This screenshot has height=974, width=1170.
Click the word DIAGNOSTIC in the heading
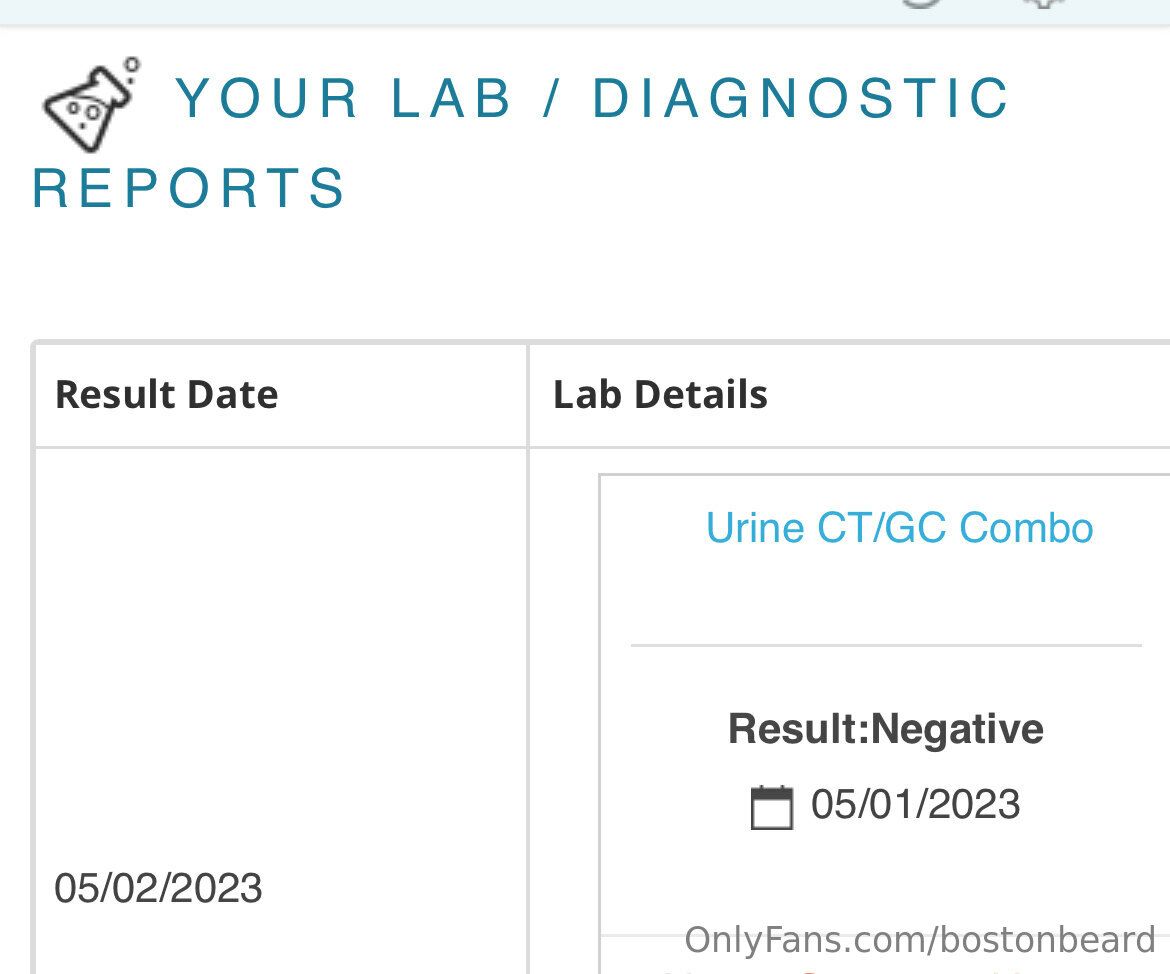[801, 99]
